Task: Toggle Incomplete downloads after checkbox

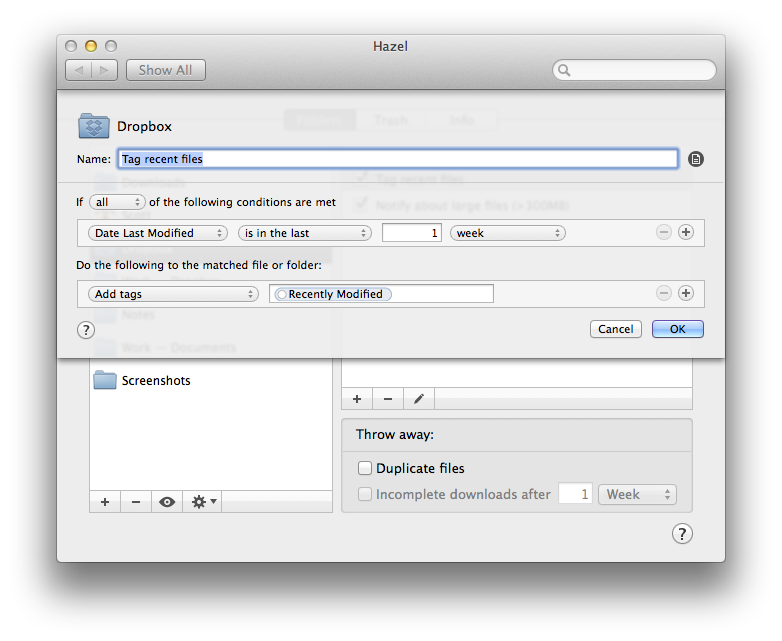Action: (365, 494)
